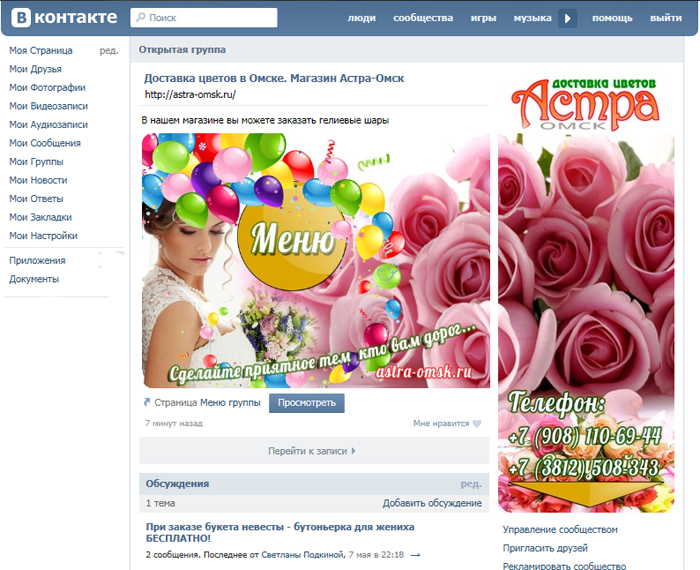Open сообщества in top menu
Image resolution: width=700 pixels, height=570 pixels.
[x=423, y=18]
